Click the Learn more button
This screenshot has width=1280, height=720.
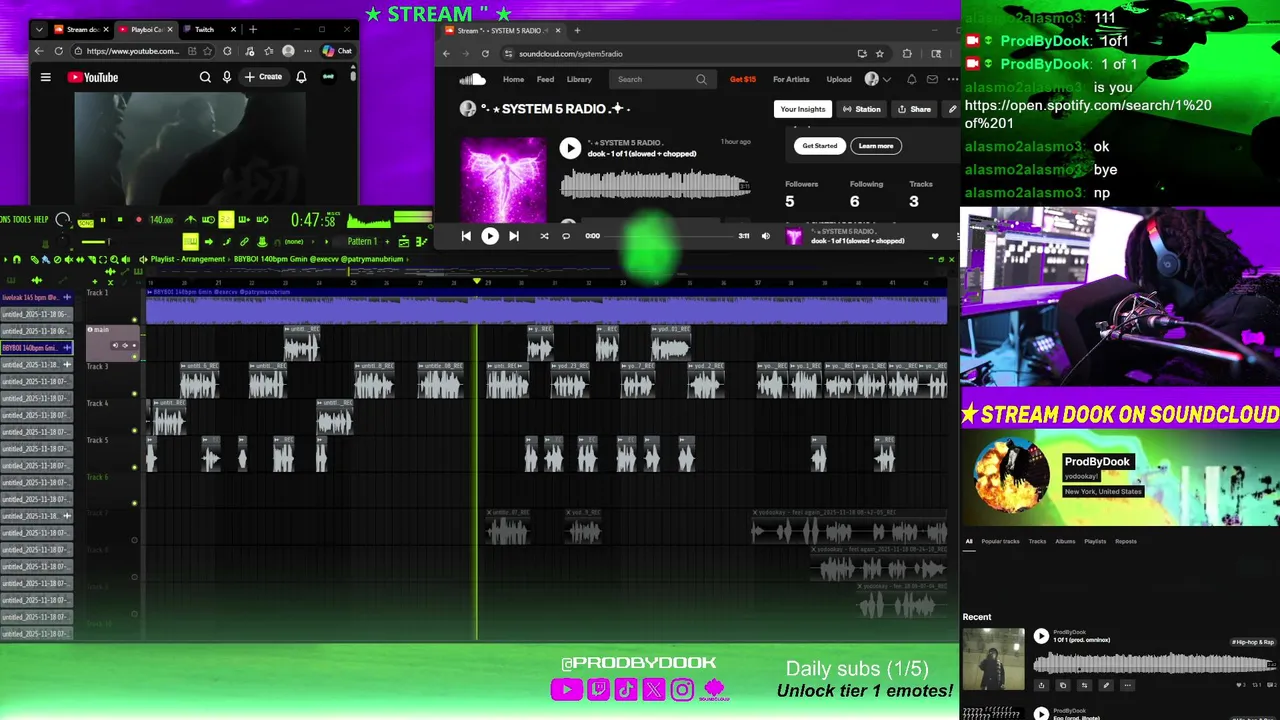tap(876, 146)
